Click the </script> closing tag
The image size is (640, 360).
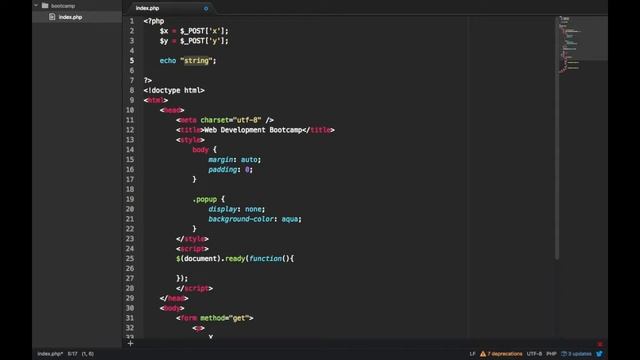[194, 289]
